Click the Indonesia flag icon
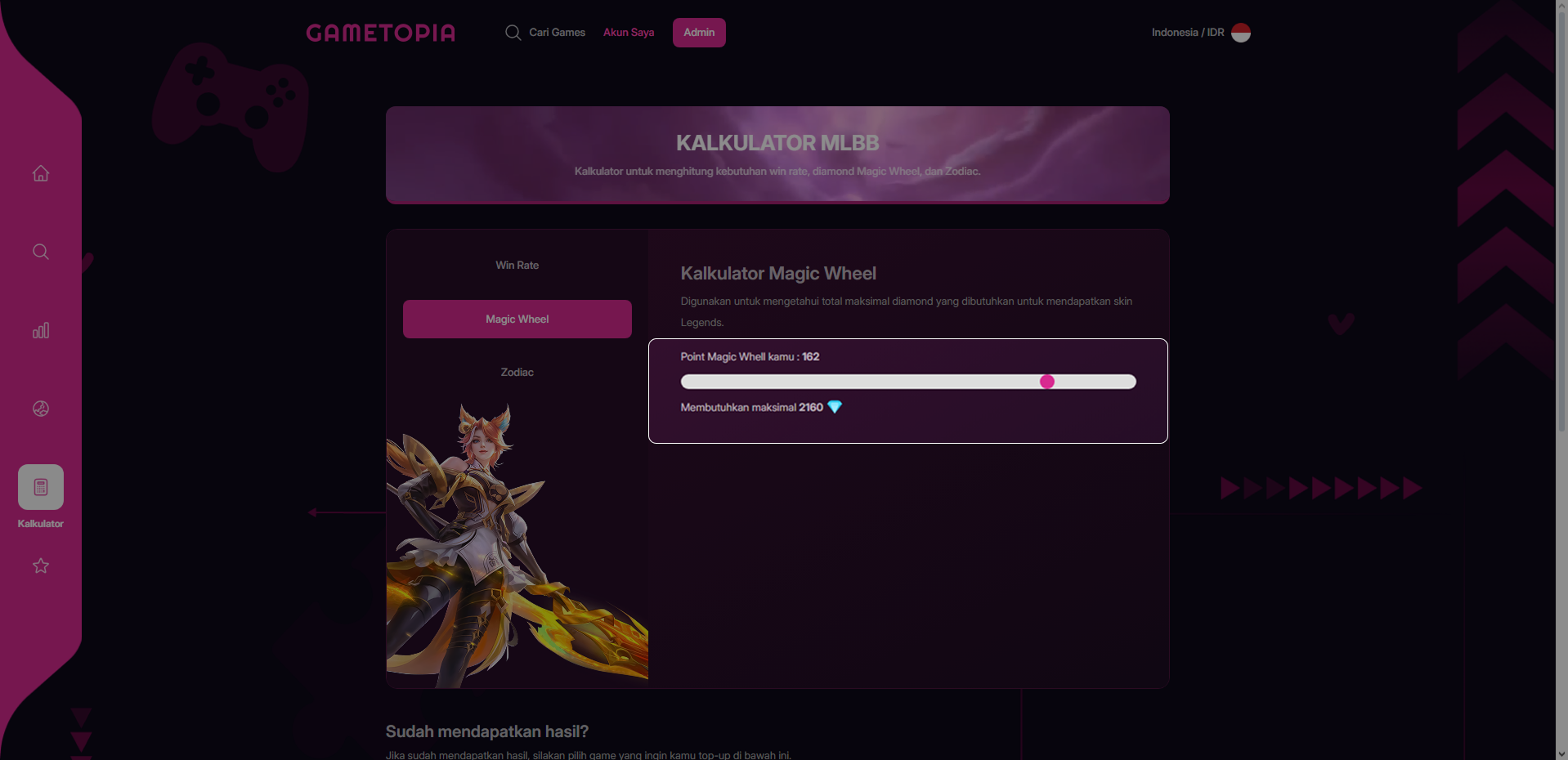The width and height of the screenshot is (1568, 760). coord(1241,33)
